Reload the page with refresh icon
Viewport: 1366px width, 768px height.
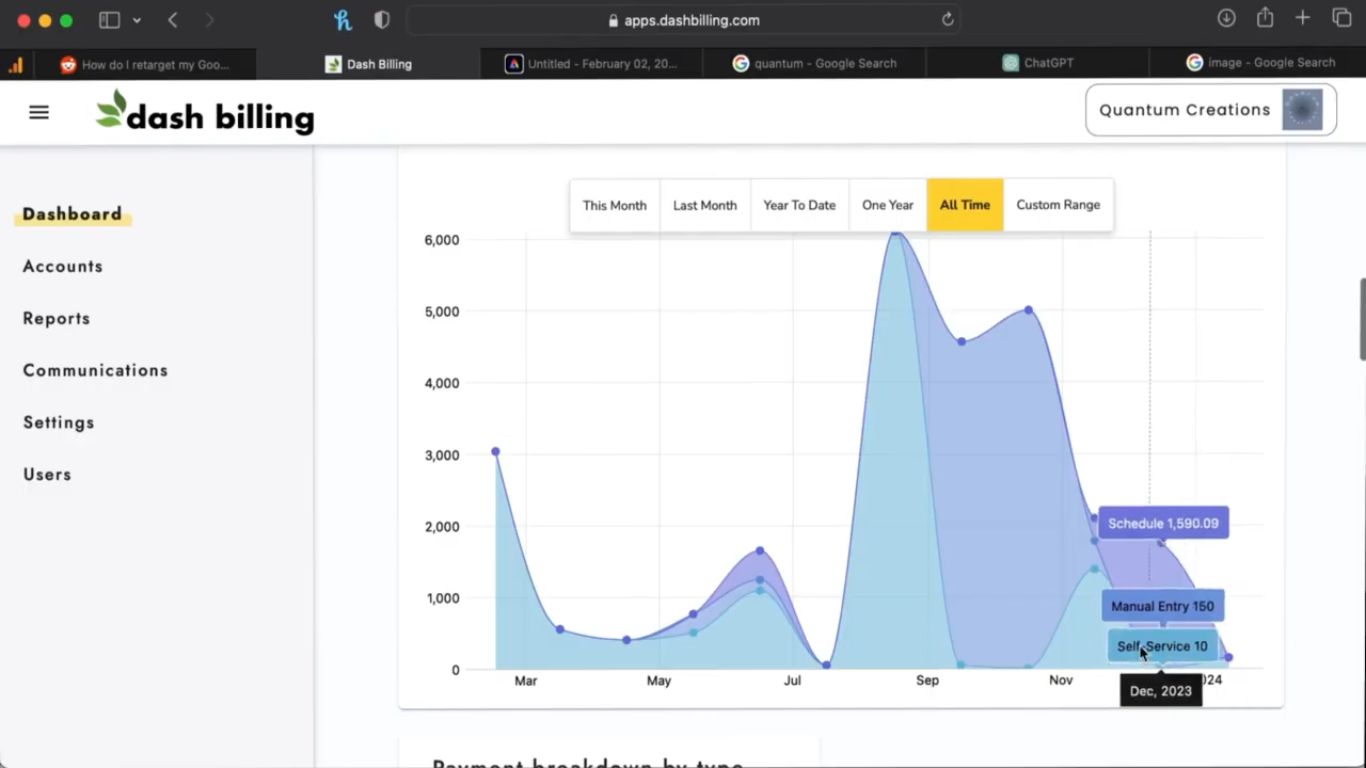947,20
